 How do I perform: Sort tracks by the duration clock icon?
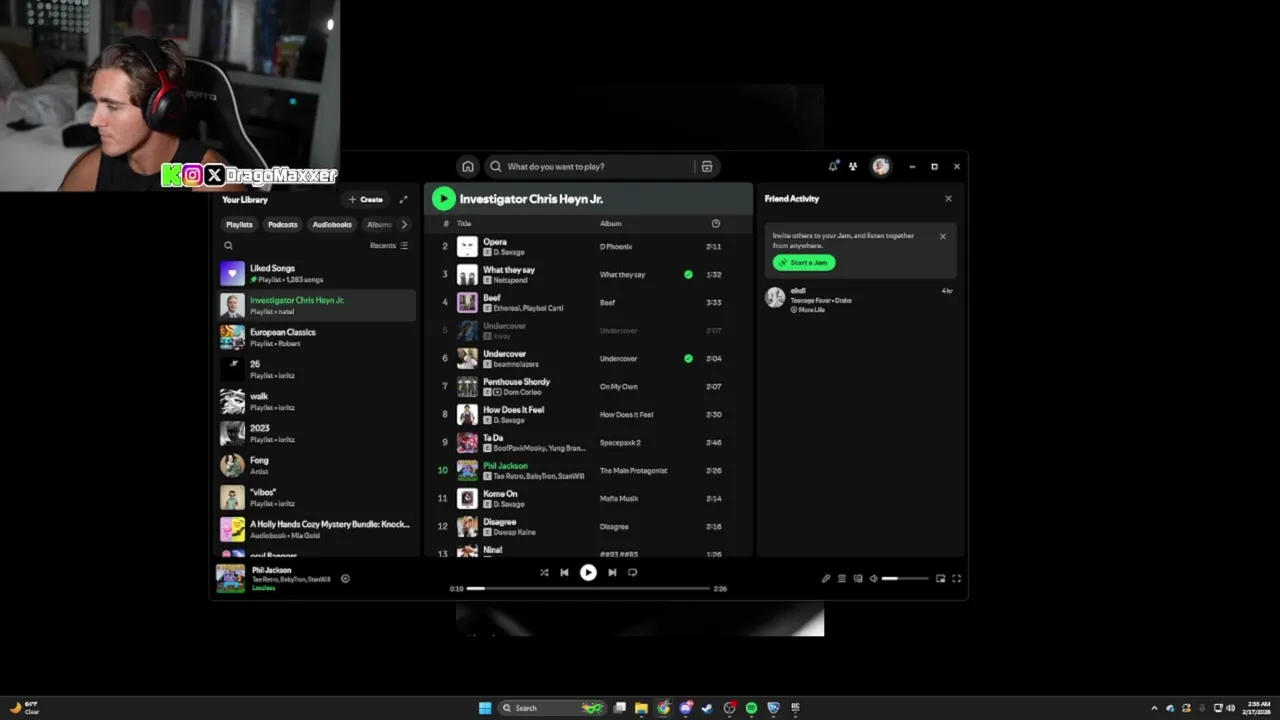click(715, 223)
